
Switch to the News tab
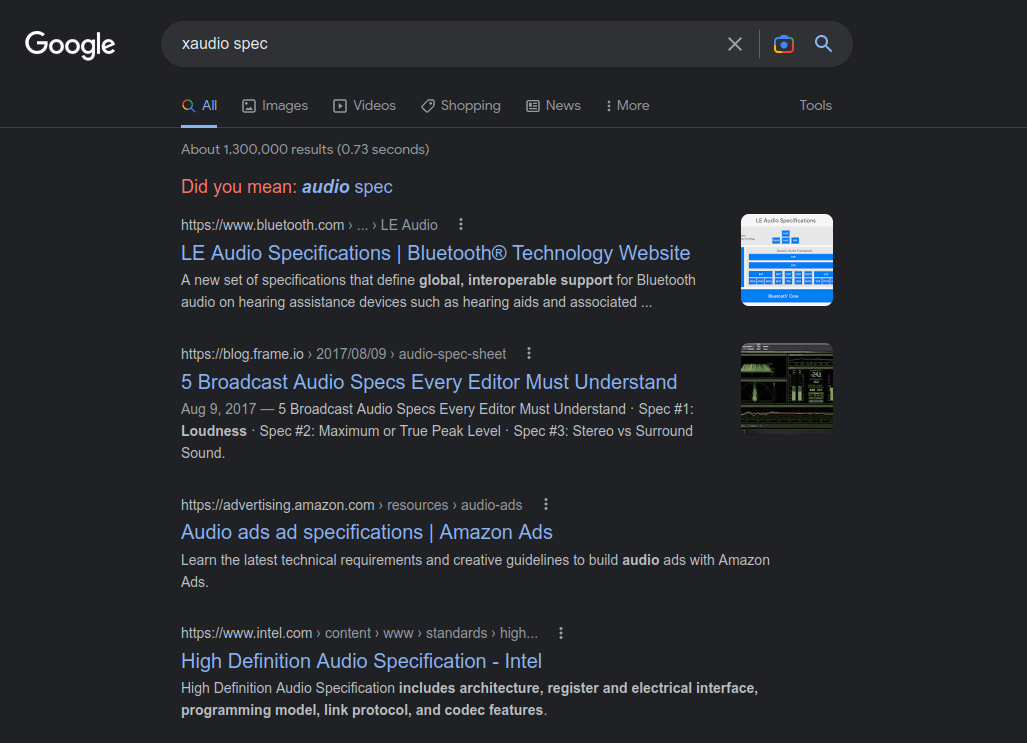point(553,105)
